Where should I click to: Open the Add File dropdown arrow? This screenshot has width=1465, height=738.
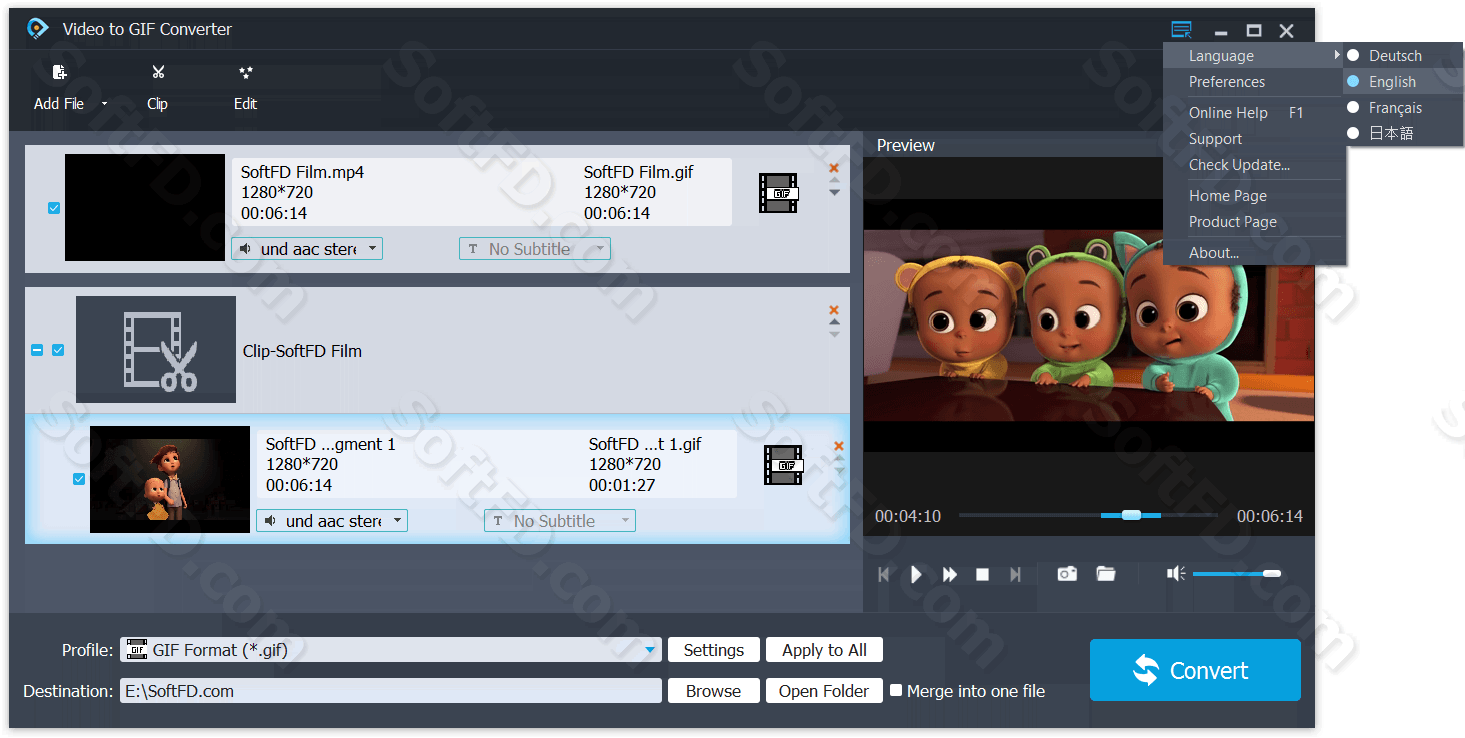(104, 104)
